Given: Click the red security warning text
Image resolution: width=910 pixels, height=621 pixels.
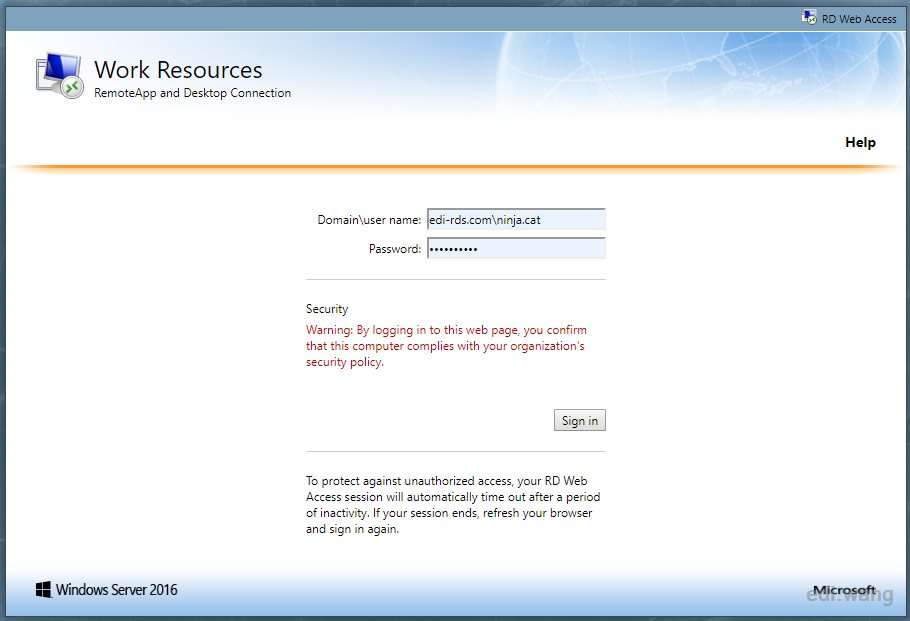Looking at the screenshot, I should click(446, 346).
